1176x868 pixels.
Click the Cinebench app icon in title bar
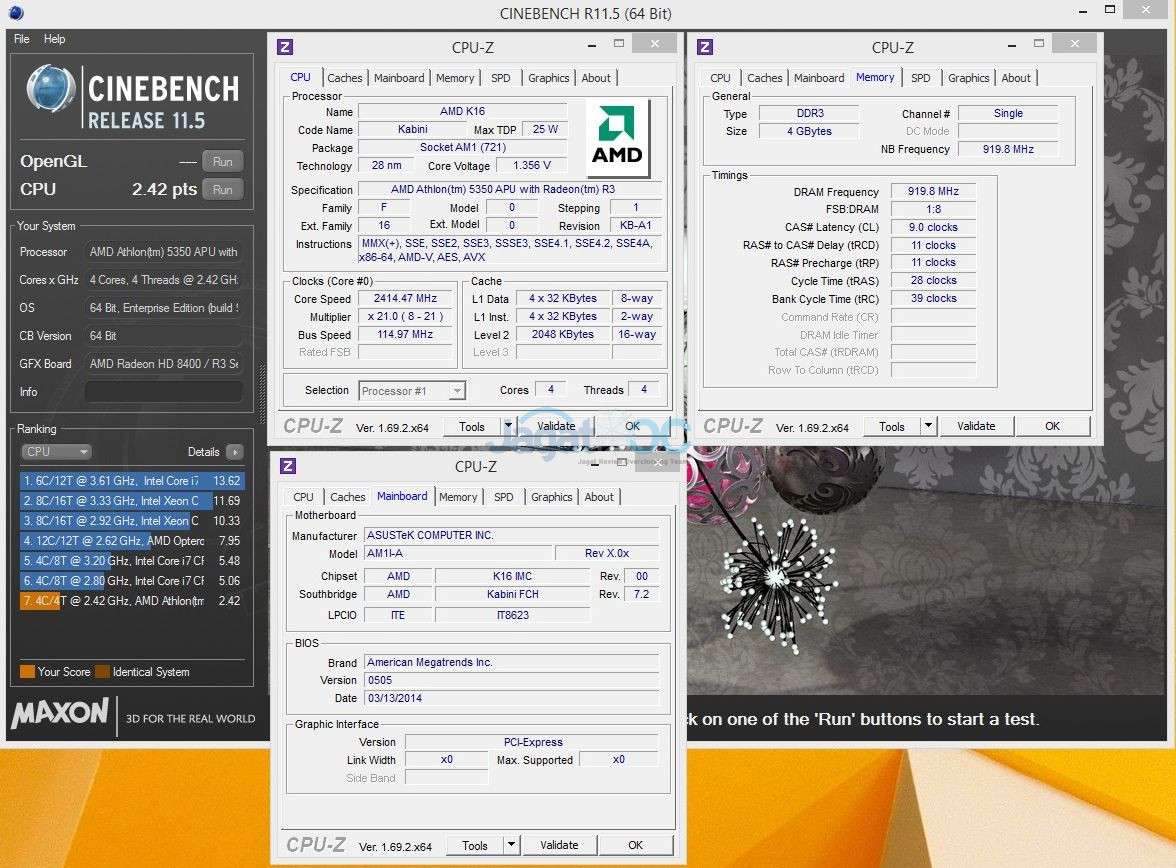(15, 13)
